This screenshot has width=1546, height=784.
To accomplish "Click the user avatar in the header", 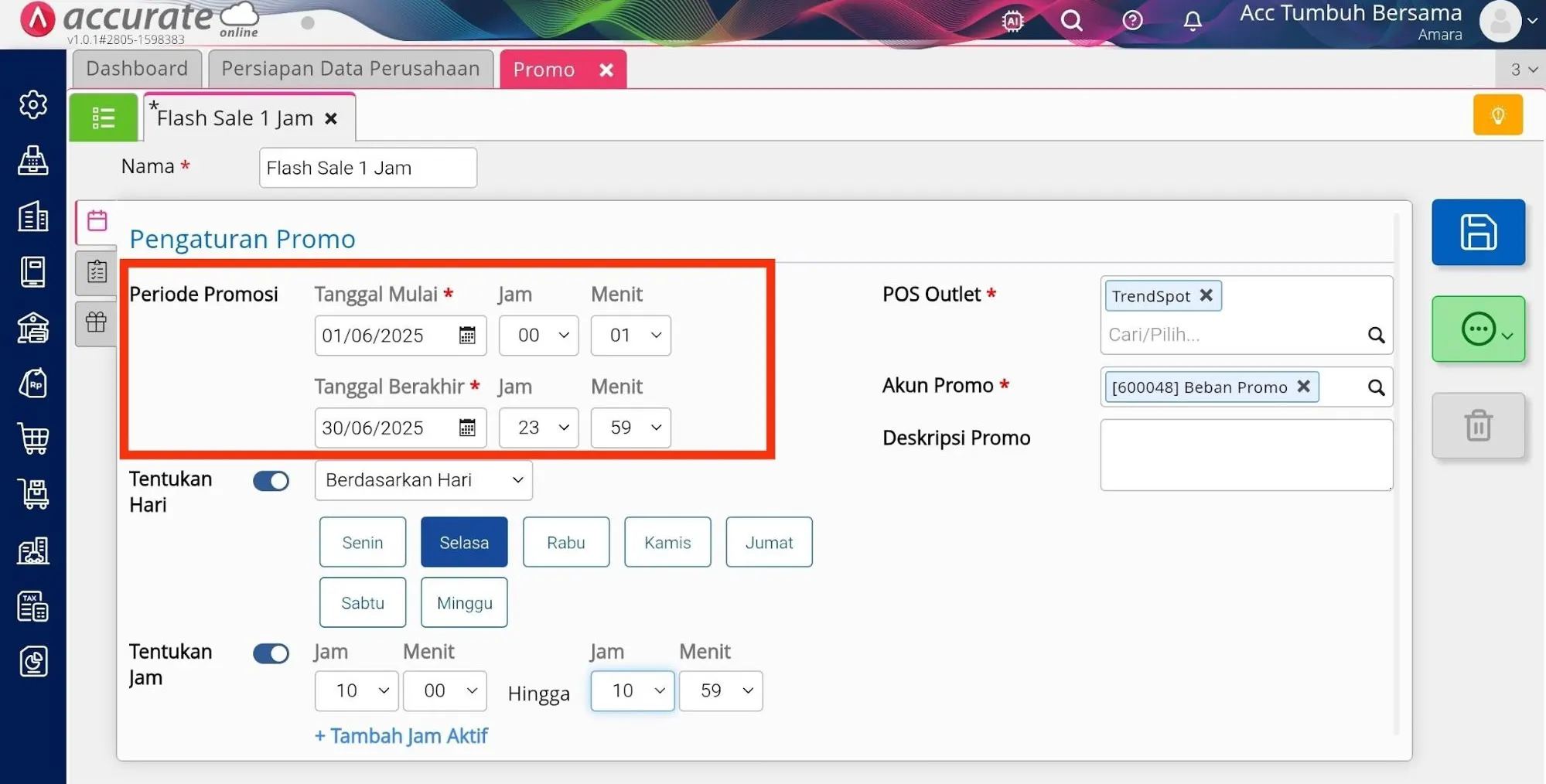I will tap(1500, 21).
